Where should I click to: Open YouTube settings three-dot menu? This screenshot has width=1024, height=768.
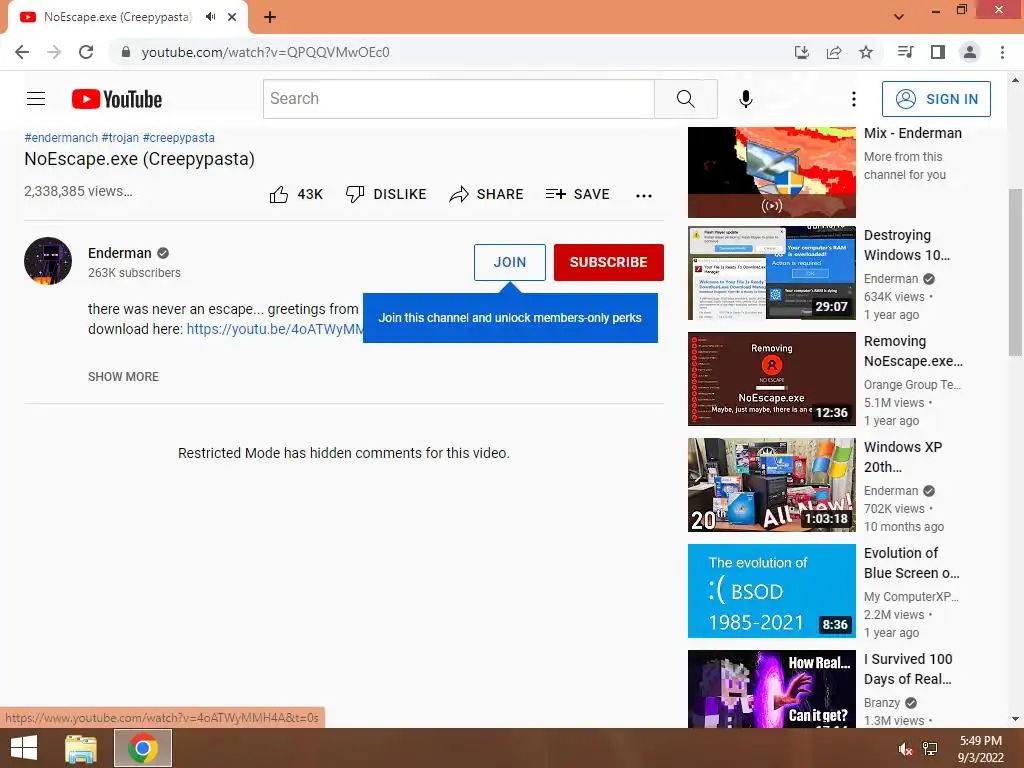(x=854, y=99)
